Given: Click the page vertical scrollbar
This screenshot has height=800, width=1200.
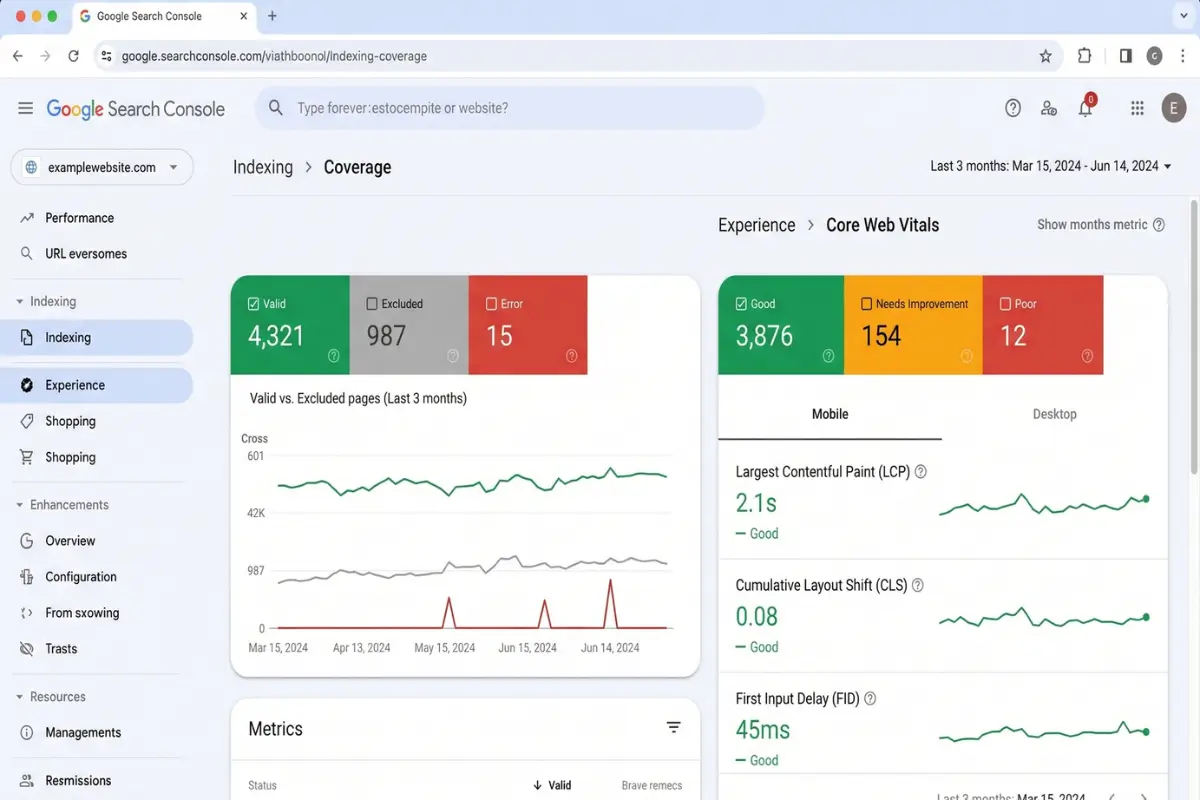Looking at the screenshot, I should point(1193,338).
